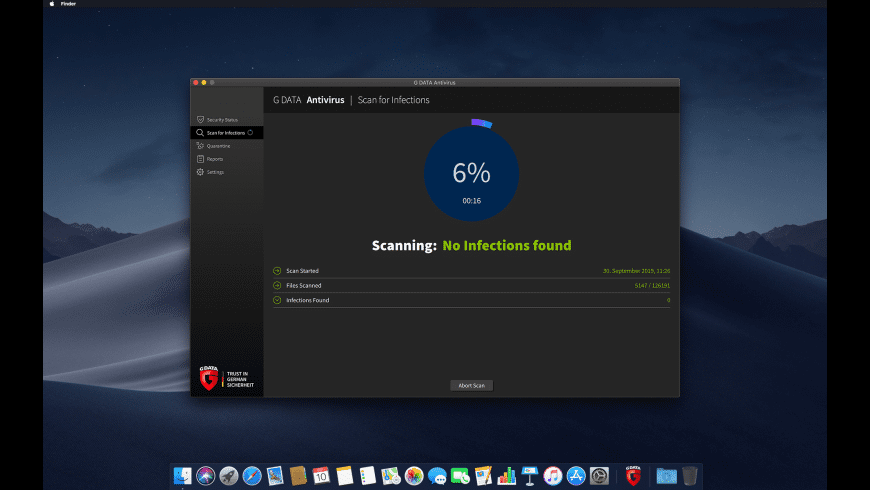The width and height of the screenshot is (870, 490).
Task: Click the G DATA shield logo in sidebar
Action: point(209,378)
